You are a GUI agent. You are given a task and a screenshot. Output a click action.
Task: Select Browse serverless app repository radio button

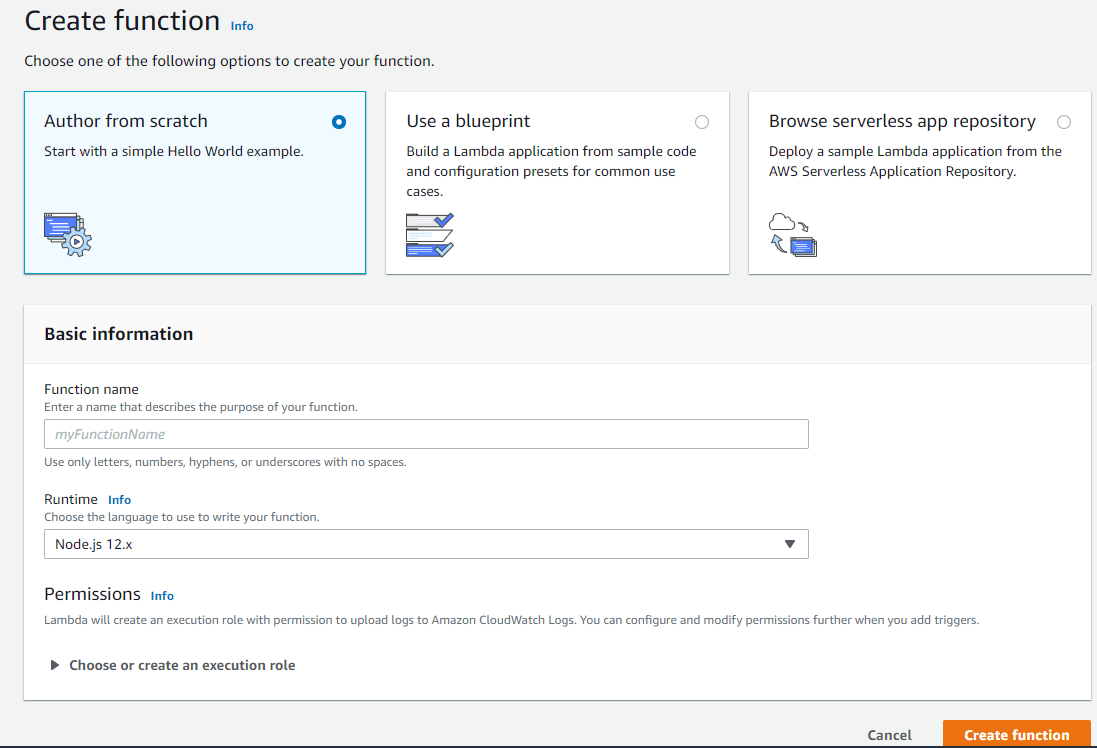pos(1063,122)
